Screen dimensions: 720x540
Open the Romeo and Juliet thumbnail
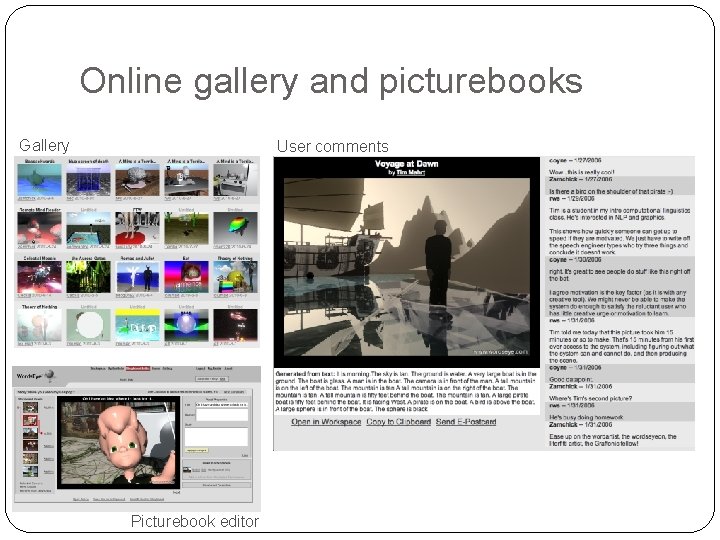137,277
